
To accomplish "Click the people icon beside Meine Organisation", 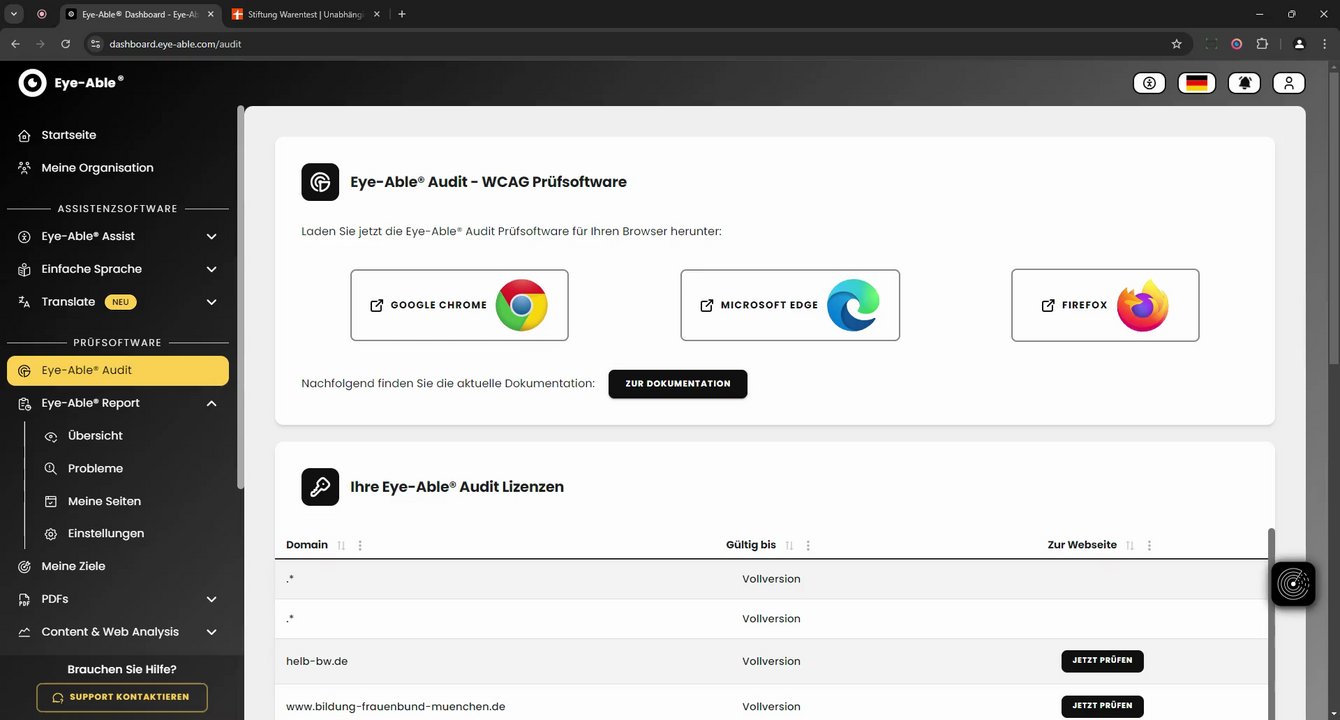I will [x=25, y=168].
